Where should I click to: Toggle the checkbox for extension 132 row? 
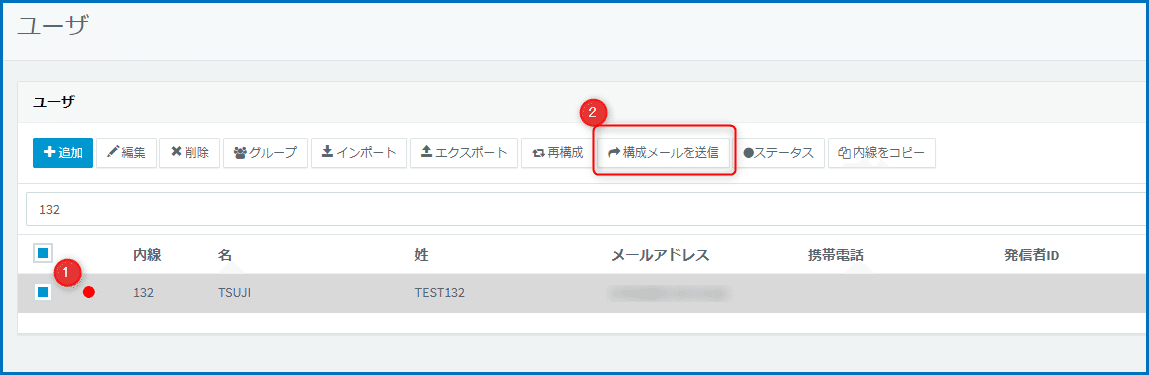(x=43, y=292)
